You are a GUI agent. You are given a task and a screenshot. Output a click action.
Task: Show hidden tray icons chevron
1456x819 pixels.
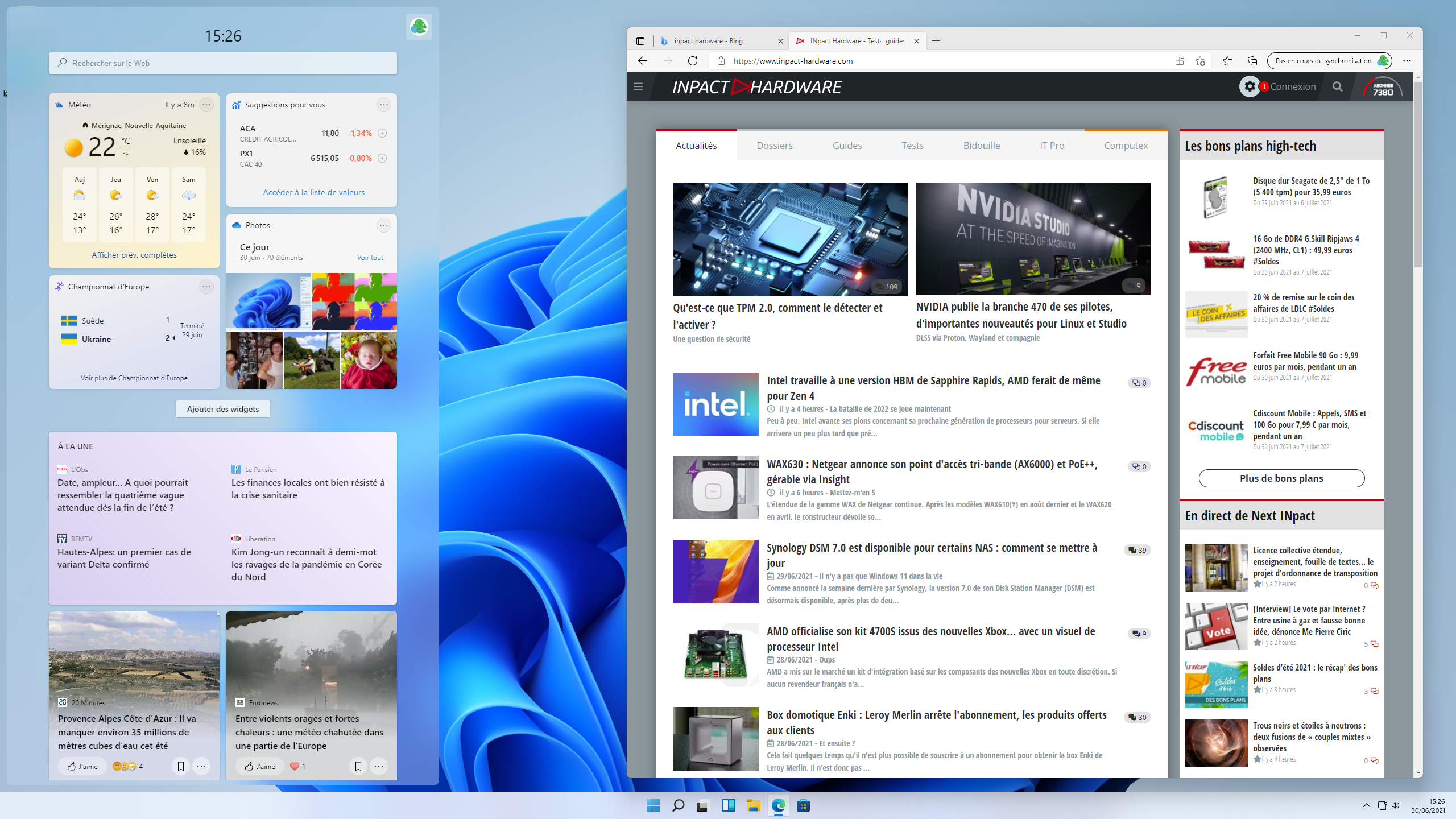point(1366,805)
